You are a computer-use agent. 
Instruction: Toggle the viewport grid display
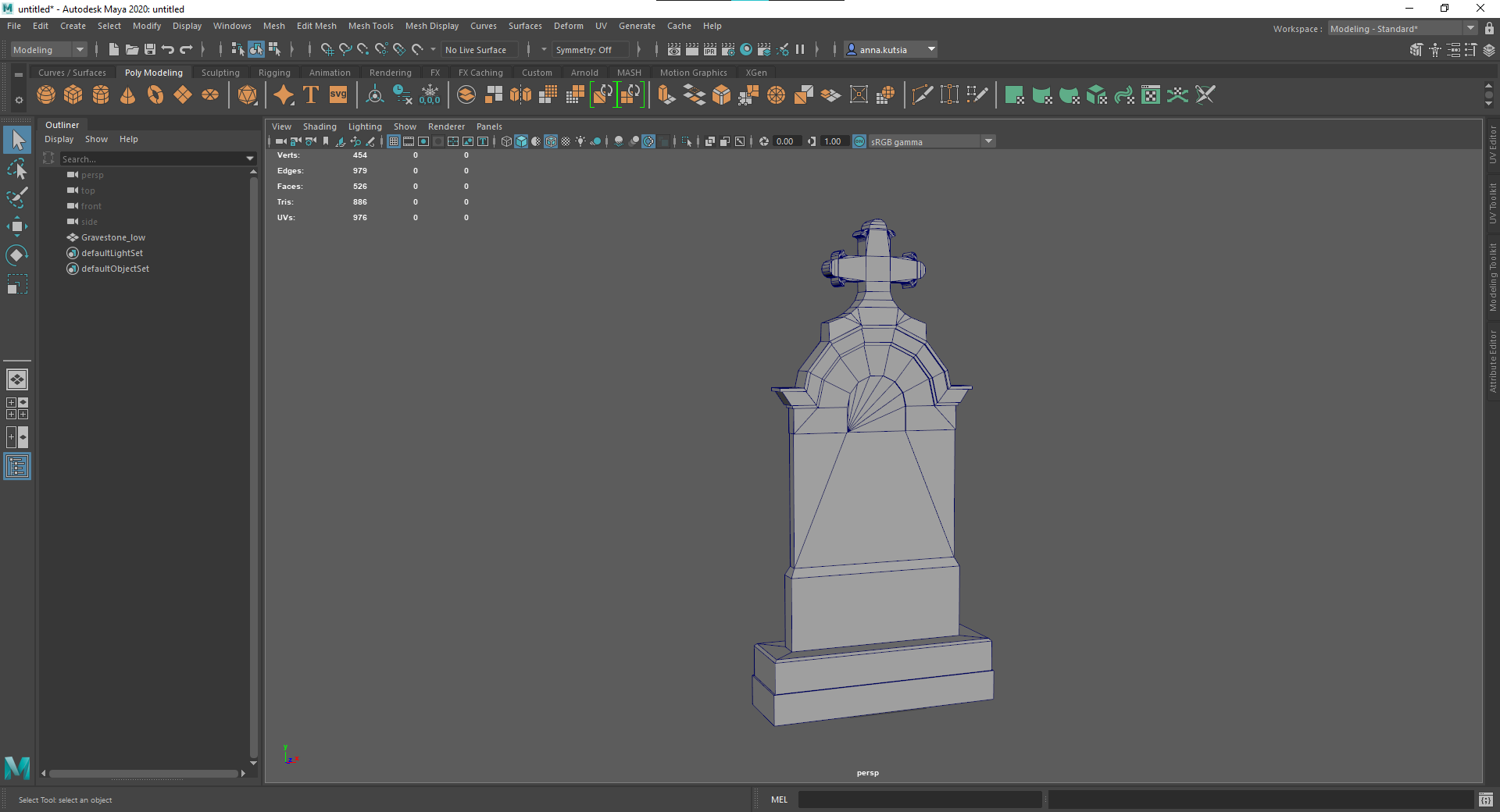394,141
